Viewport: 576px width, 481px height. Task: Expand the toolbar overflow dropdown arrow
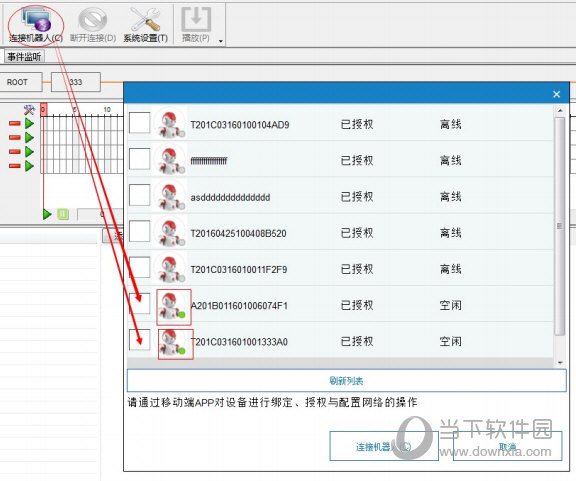(221, 41)
